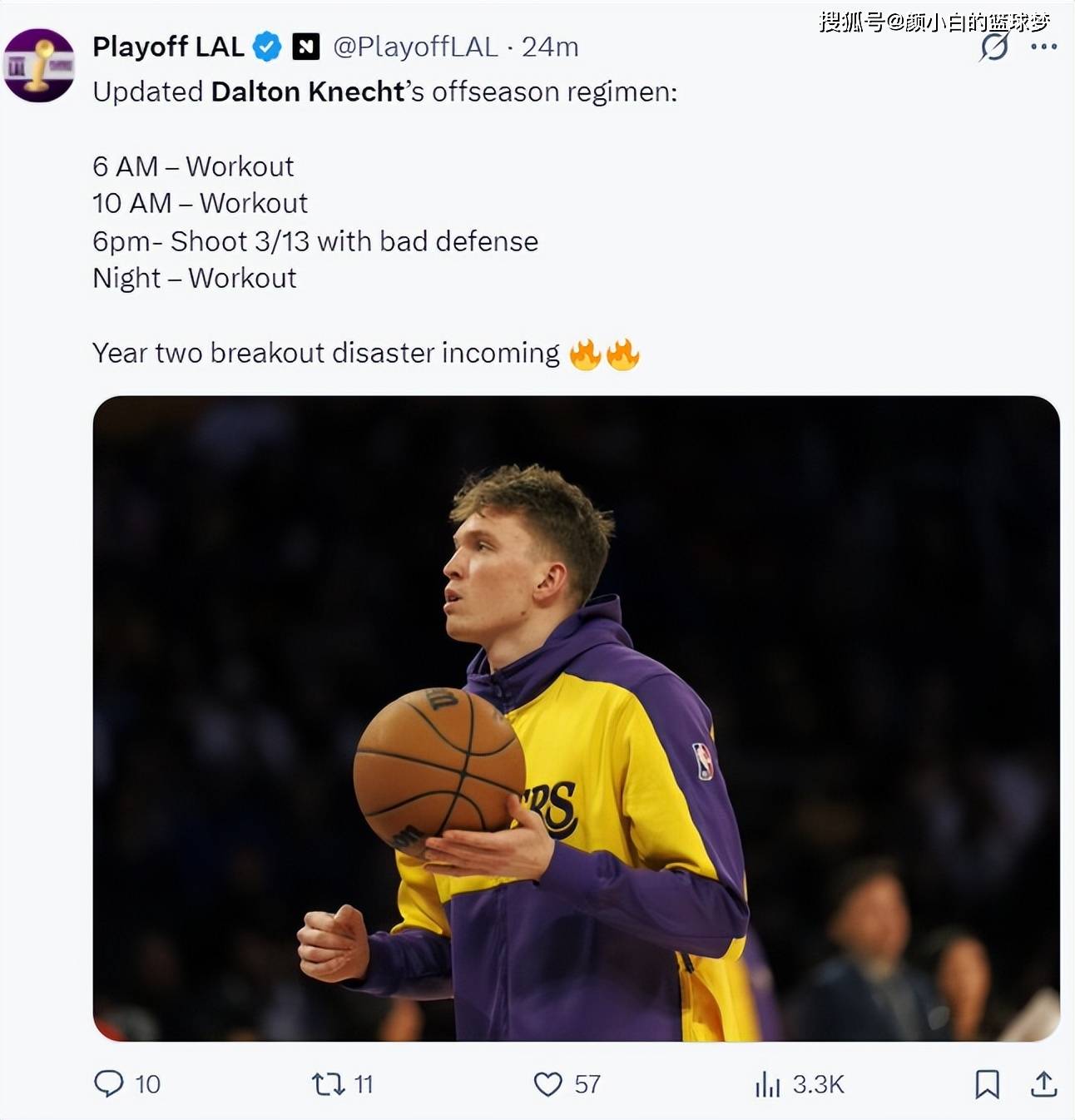1075x1120 pixels.
Task: Click the bold Dalton Knecht text
Action: pos(308,92)
